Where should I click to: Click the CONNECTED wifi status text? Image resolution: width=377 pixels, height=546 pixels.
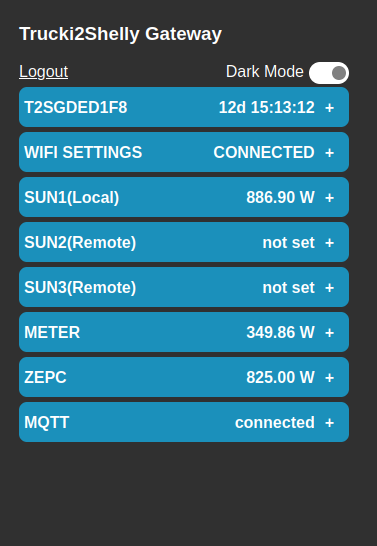(264, 152)
